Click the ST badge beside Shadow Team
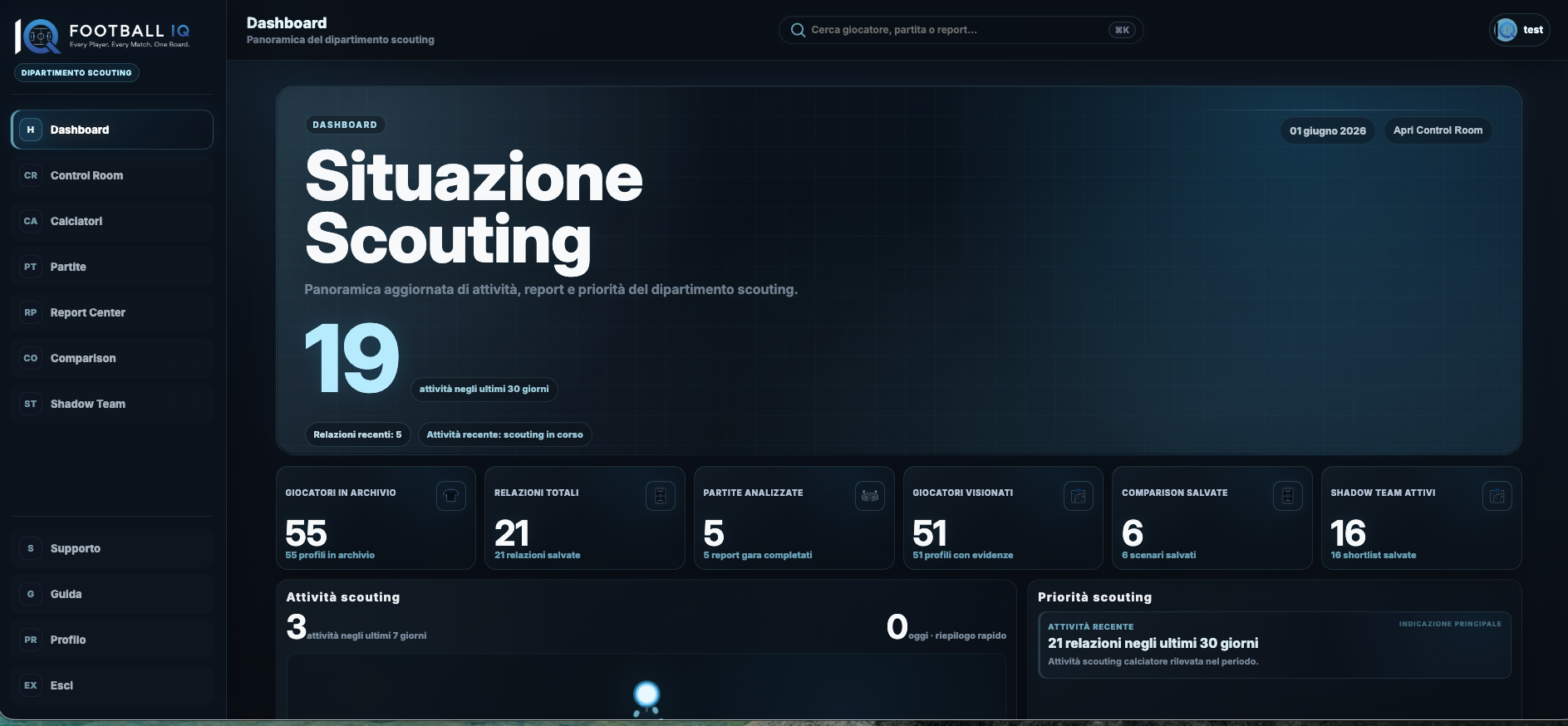The width and height of the screenshot is (1568, 726). click(31, 404)
